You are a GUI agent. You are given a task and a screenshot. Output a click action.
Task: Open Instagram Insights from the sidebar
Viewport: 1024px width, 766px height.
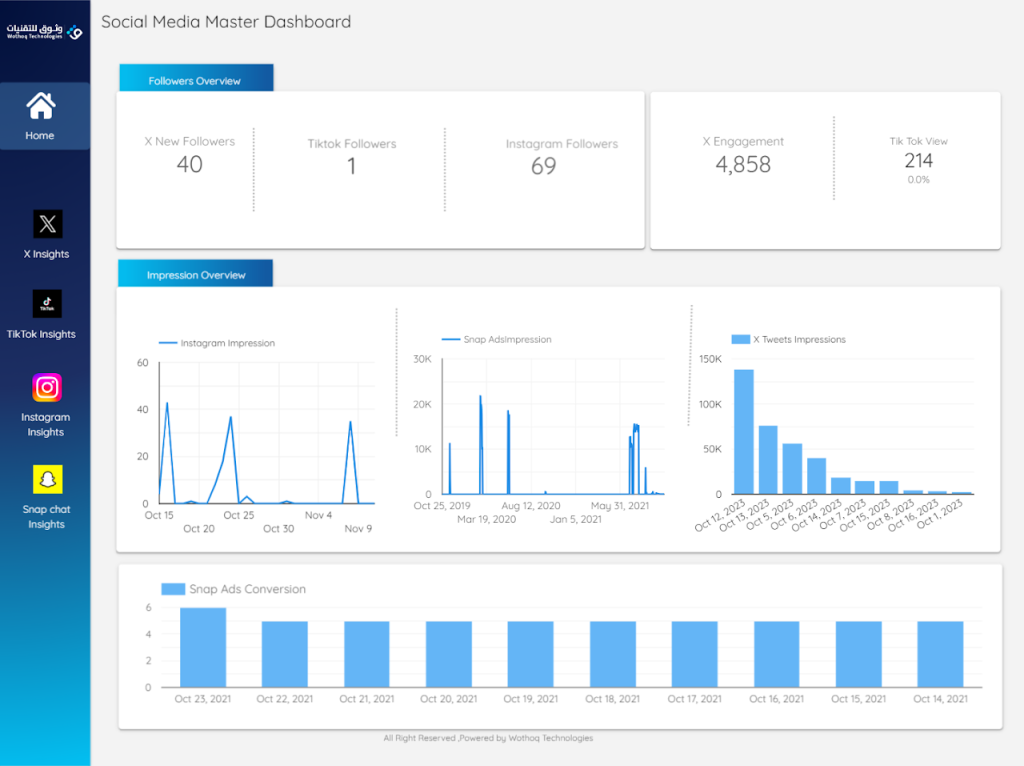click(x=46, y=424)
